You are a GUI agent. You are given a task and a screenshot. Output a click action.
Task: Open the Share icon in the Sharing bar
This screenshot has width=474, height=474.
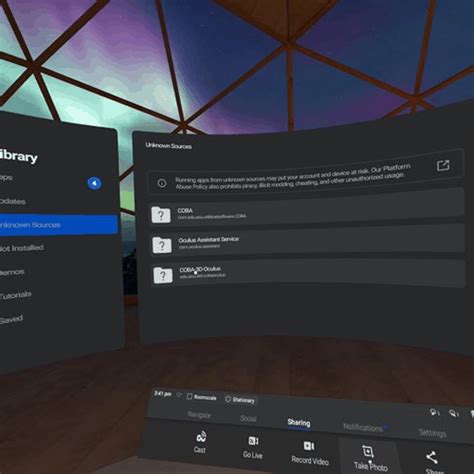432,457
